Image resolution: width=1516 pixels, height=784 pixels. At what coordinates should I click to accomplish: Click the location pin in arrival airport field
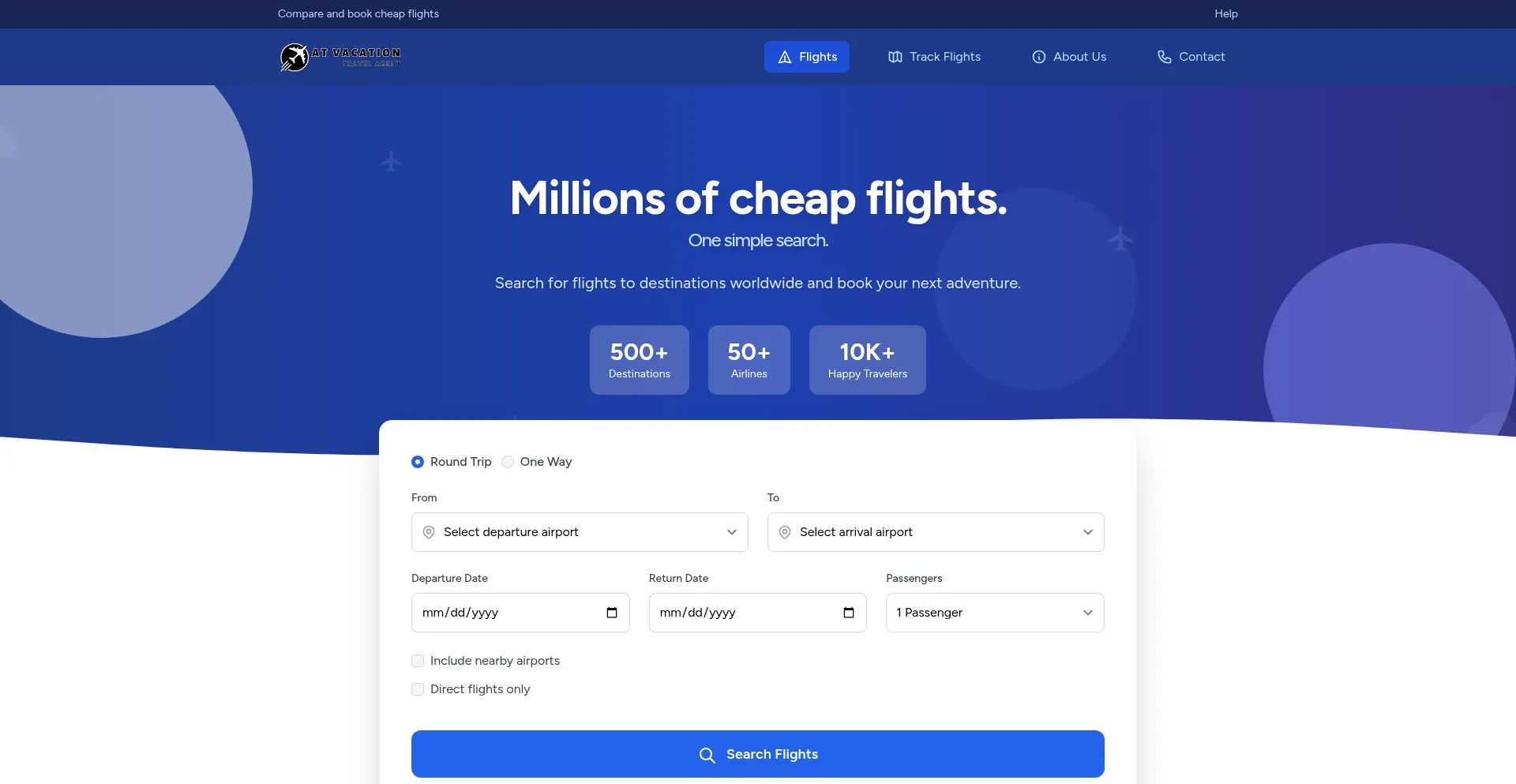coord(785,532)
